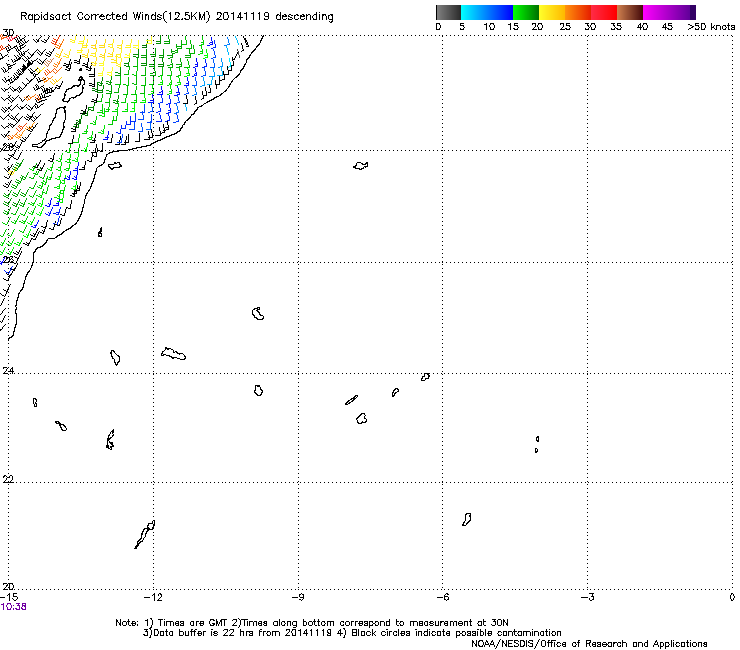Click the magenta 40-50 knots legend segment
Image resolution: width=740 pixels, height=650 pixels.
(x=669, y=12)
